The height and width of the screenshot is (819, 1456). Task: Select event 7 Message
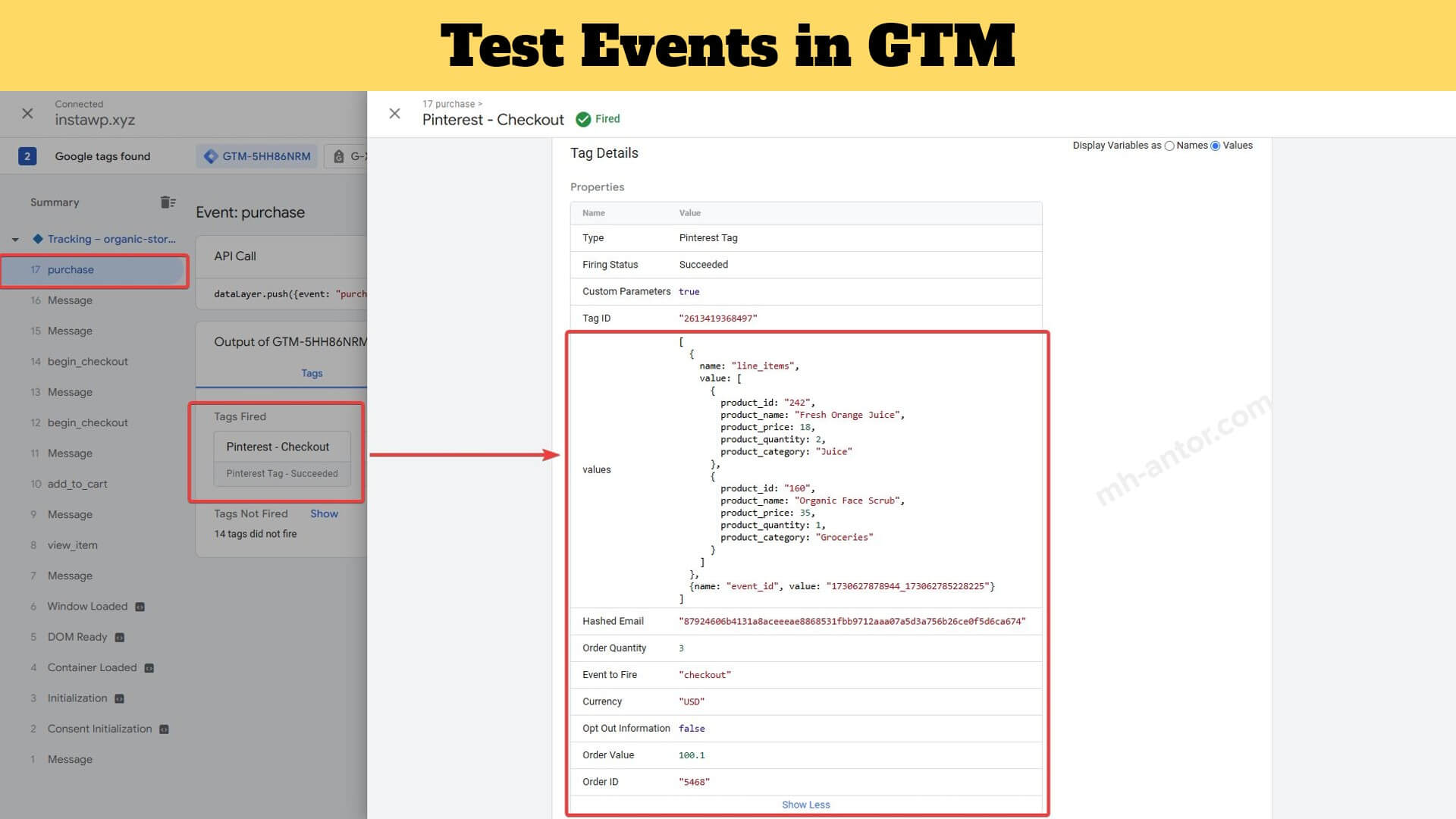coord(94,576)
